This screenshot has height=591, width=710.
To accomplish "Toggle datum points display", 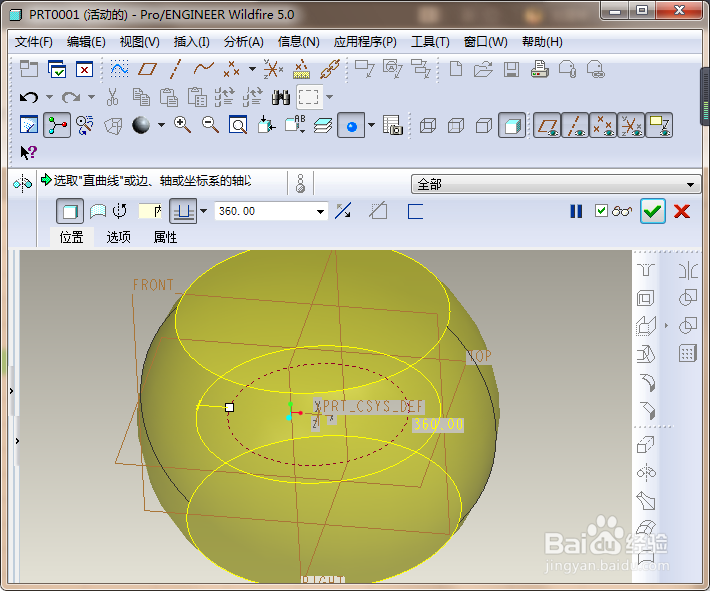I will click(x=604, y=125).
